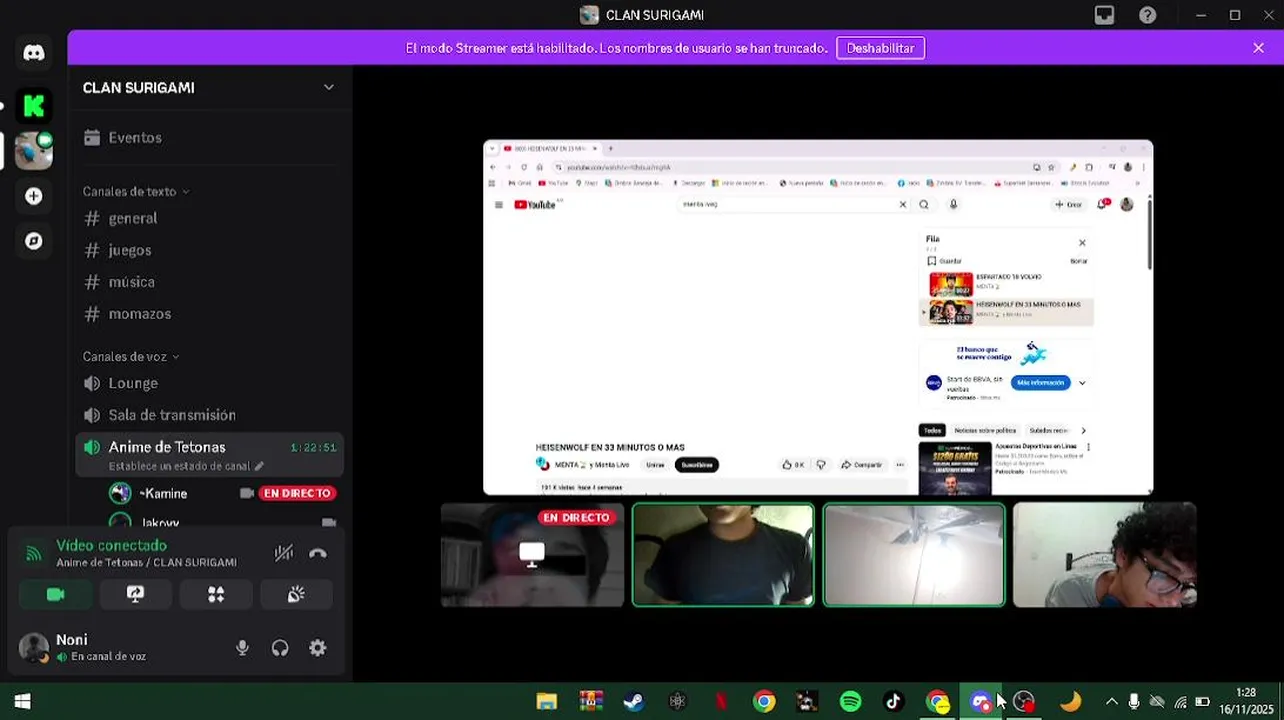This screenshot has width=1284, height=720.
Task: Open connection quality signal icon
Action: click(34, 553)
